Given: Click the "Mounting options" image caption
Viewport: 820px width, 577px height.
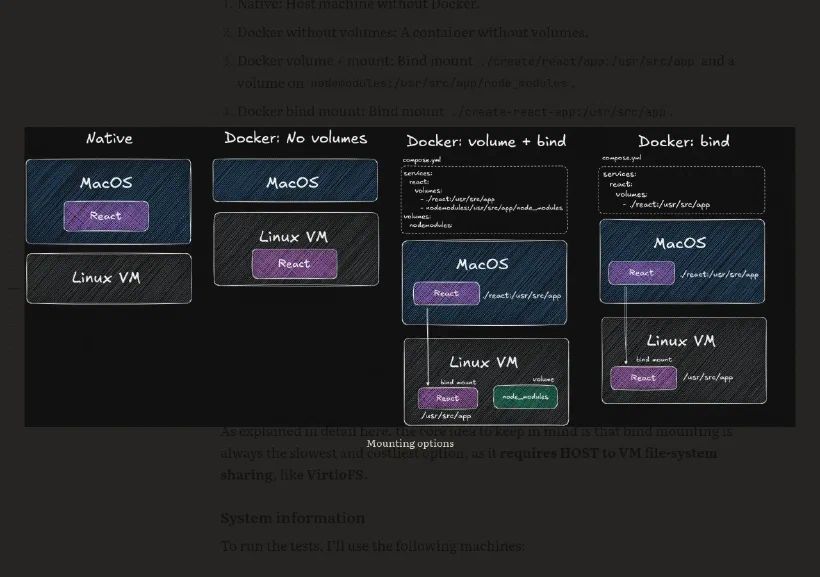Looking at the screenshot, I should 410,444.
